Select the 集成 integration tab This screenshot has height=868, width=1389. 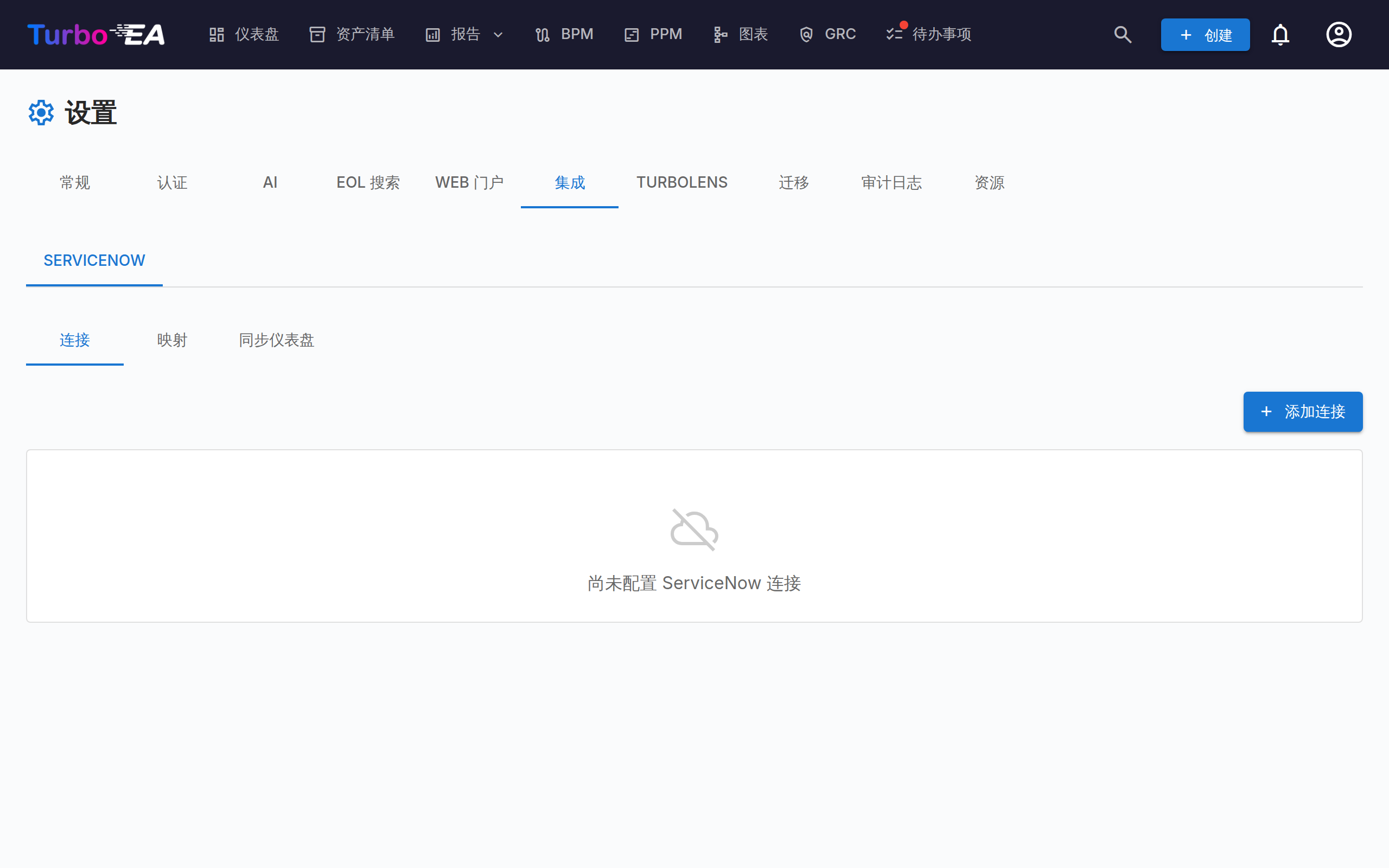569,183
